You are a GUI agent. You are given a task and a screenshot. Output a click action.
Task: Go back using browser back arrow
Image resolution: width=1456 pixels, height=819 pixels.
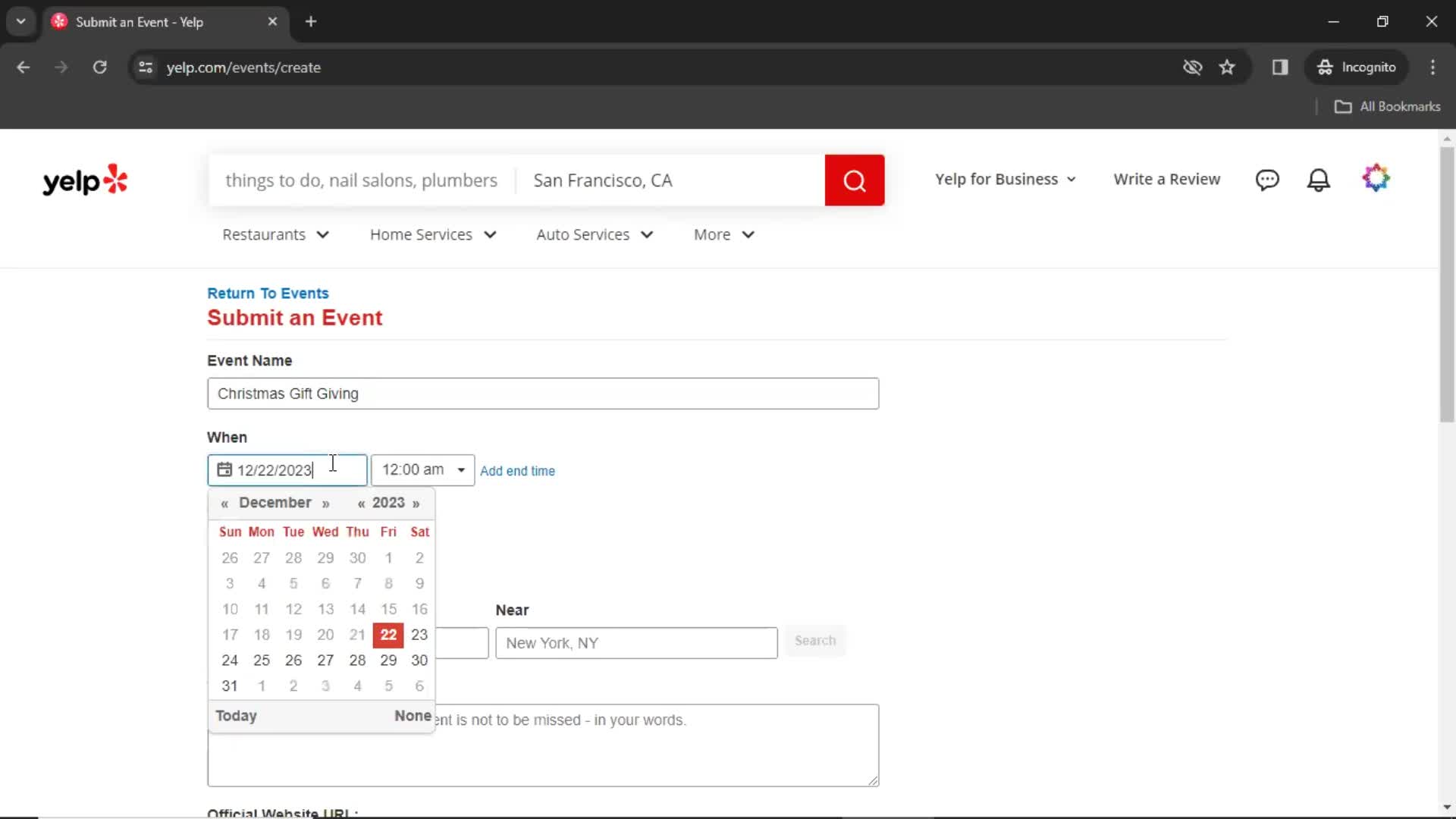point(24,67)
